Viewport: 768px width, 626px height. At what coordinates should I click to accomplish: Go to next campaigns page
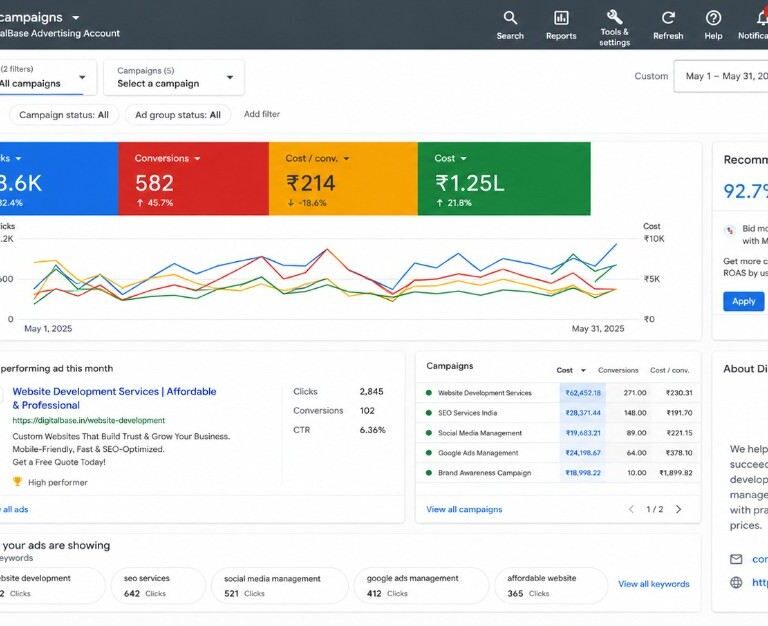678,509
